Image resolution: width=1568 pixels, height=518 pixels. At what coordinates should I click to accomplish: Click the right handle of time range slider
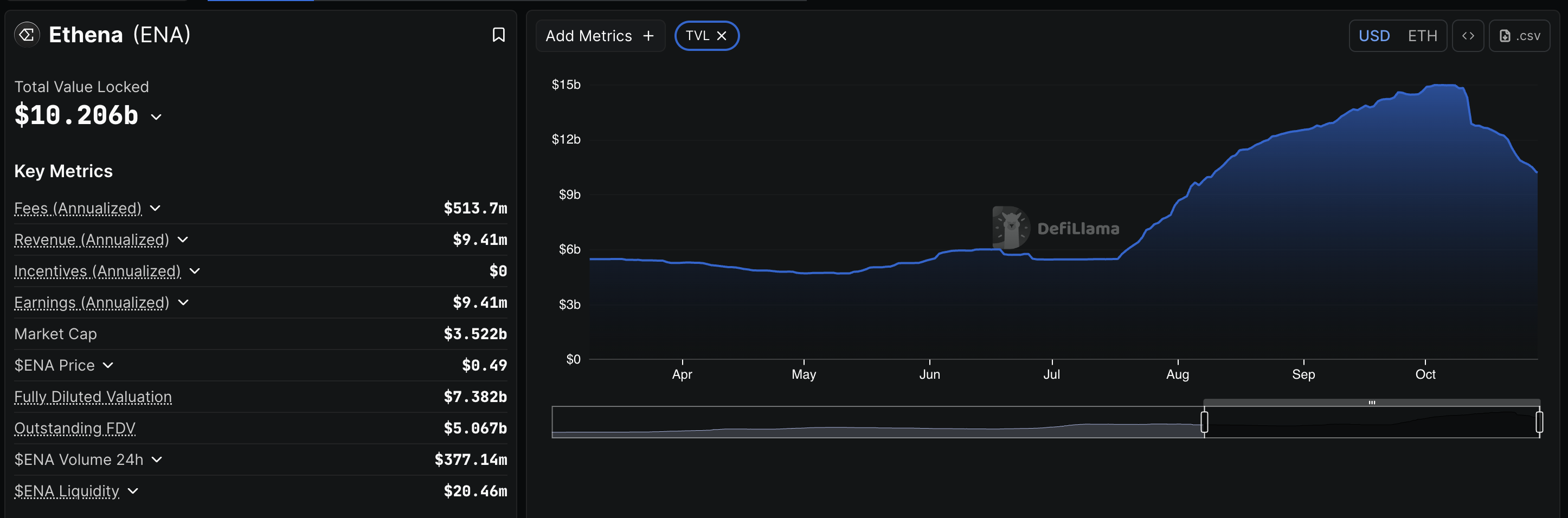pyautogui.click(x=1539, y=422)
